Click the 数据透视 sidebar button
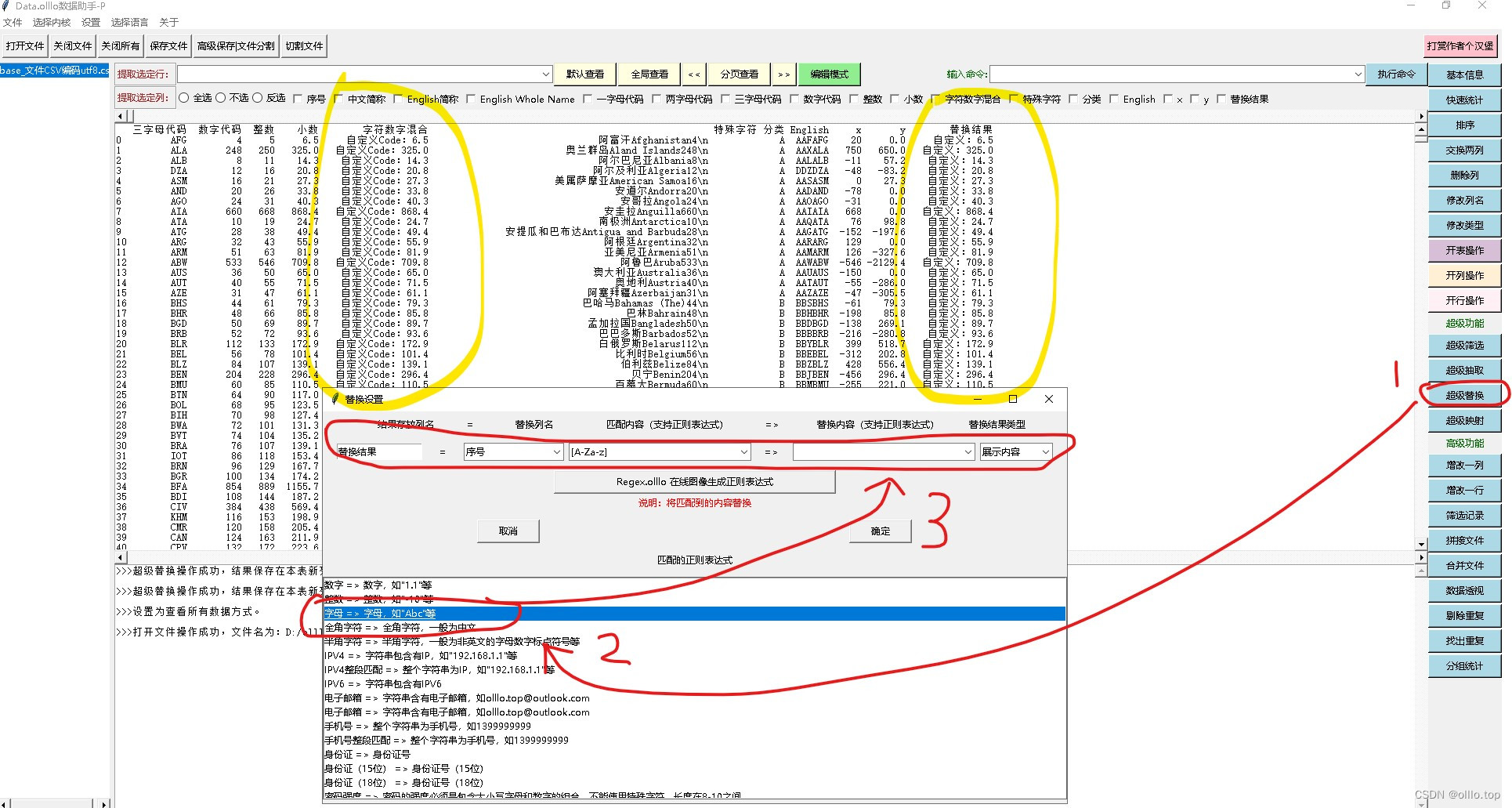1512x808 pixels. click(x=1464, y=591)
